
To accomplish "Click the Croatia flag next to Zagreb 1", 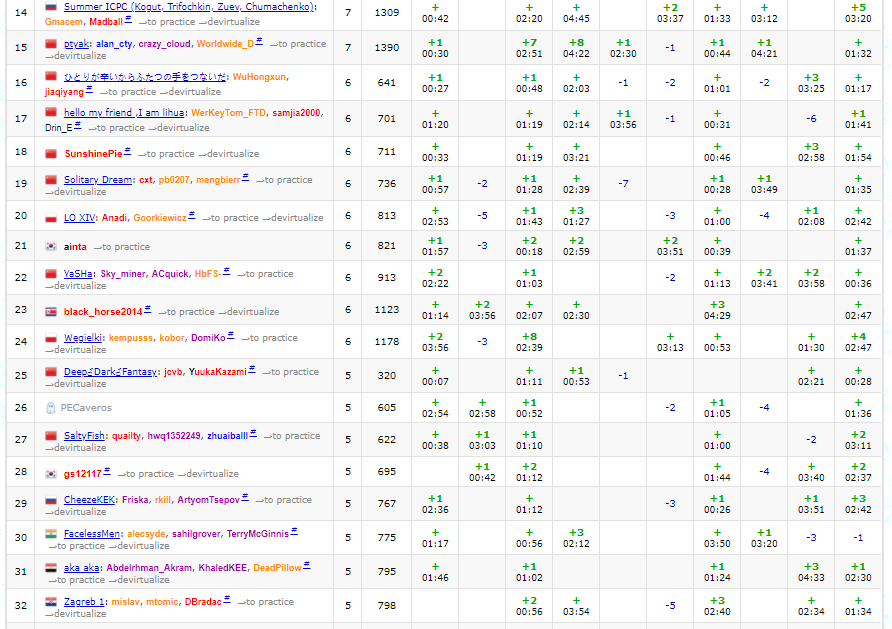I will (x=51, y=602).
